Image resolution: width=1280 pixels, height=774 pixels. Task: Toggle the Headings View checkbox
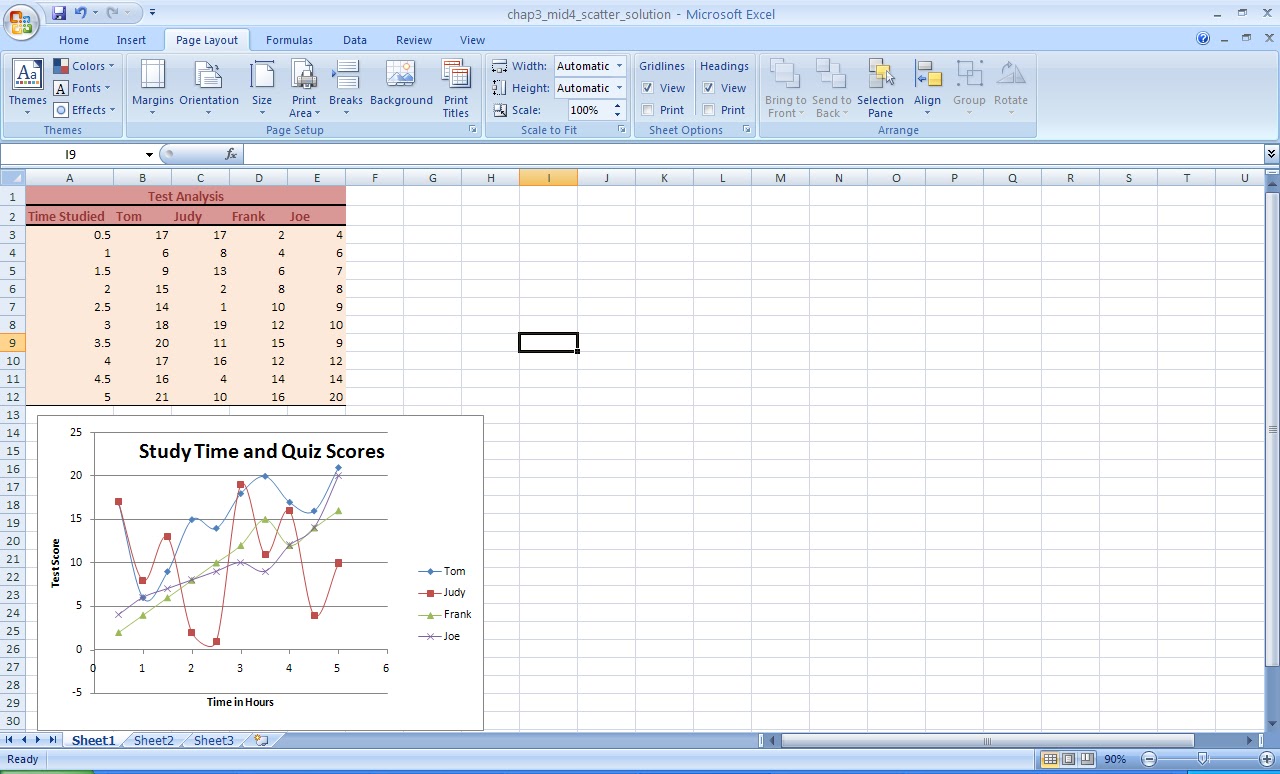[x=709, y=88]
